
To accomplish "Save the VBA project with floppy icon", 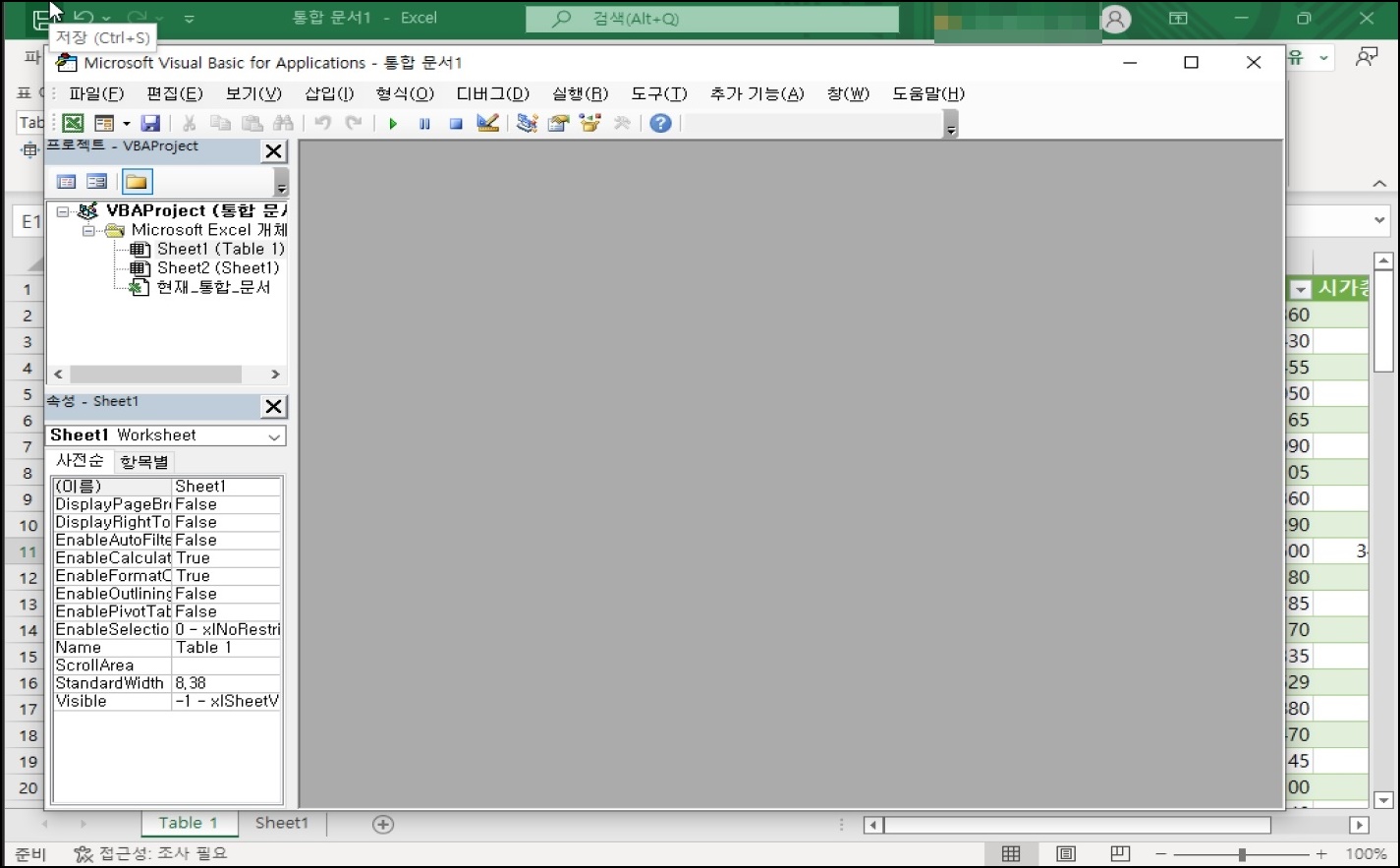I will (150, 123).
